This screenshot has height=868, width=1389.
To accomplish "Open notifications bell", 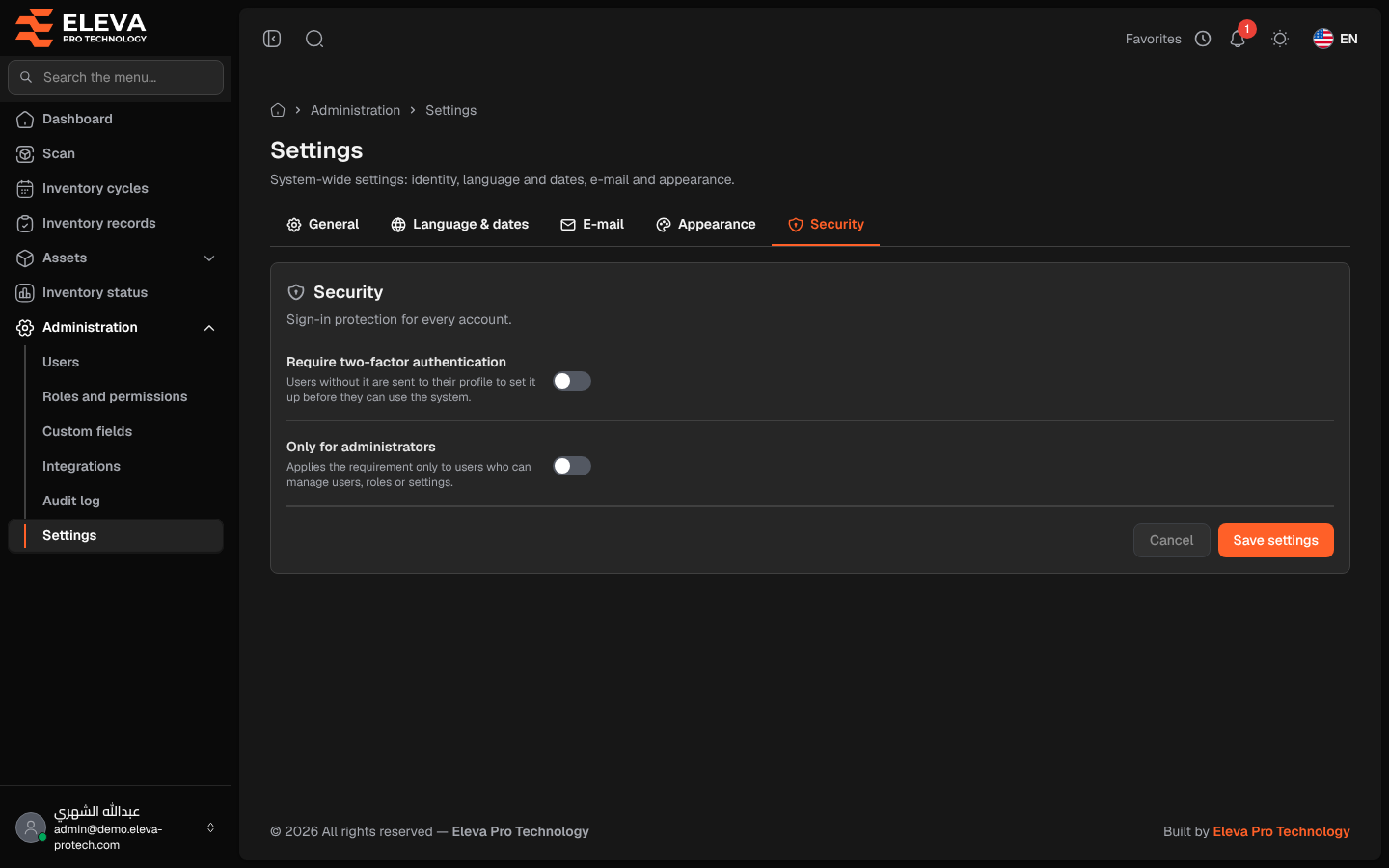I will (x=1238, y=39).
